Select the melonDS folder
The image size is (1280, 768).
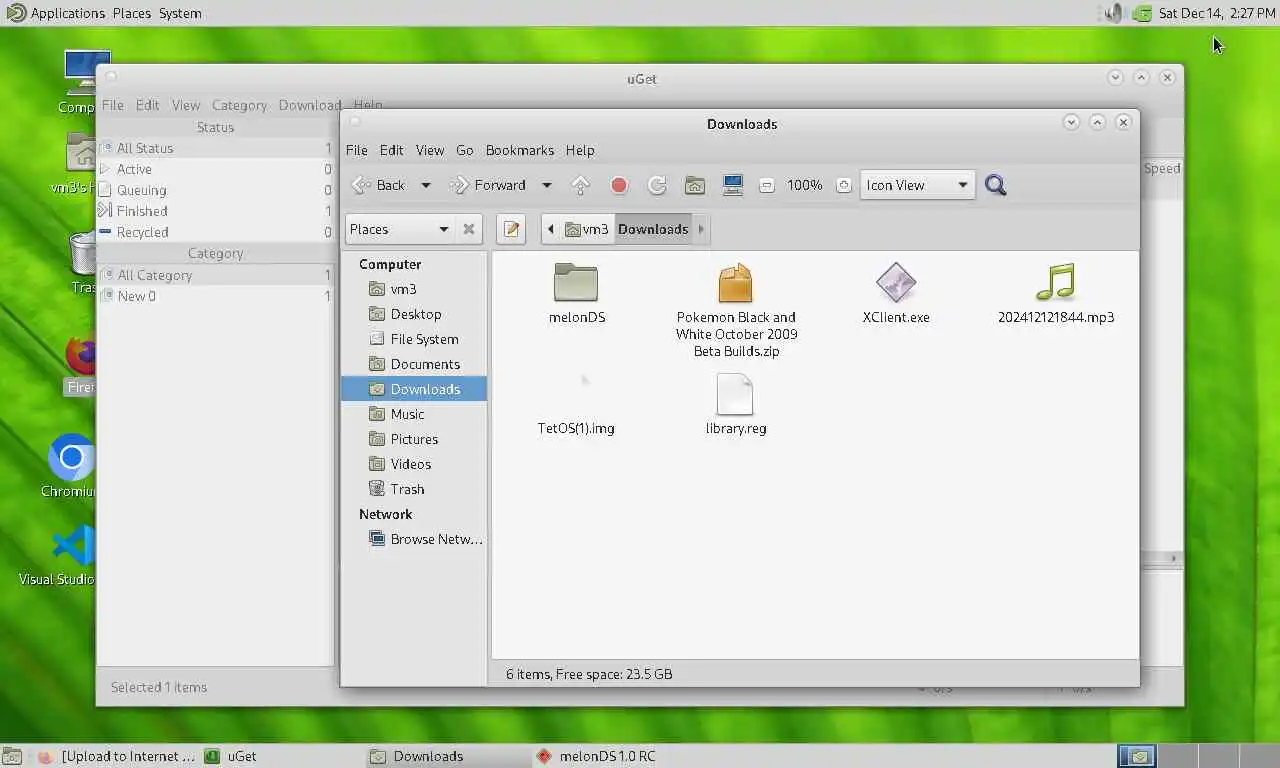point(576,294)
